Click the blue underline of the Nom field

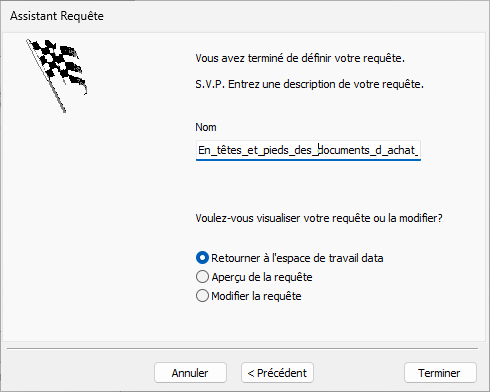[x=308, y=160]
